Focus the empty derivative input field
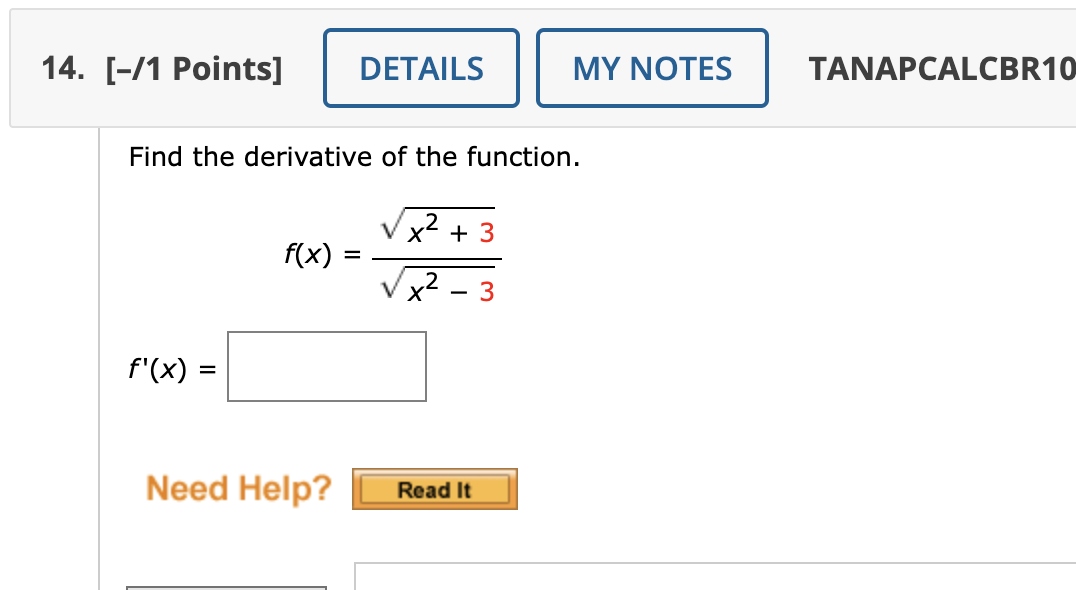This screenshot has width=1076, height=590. [326, 366]
